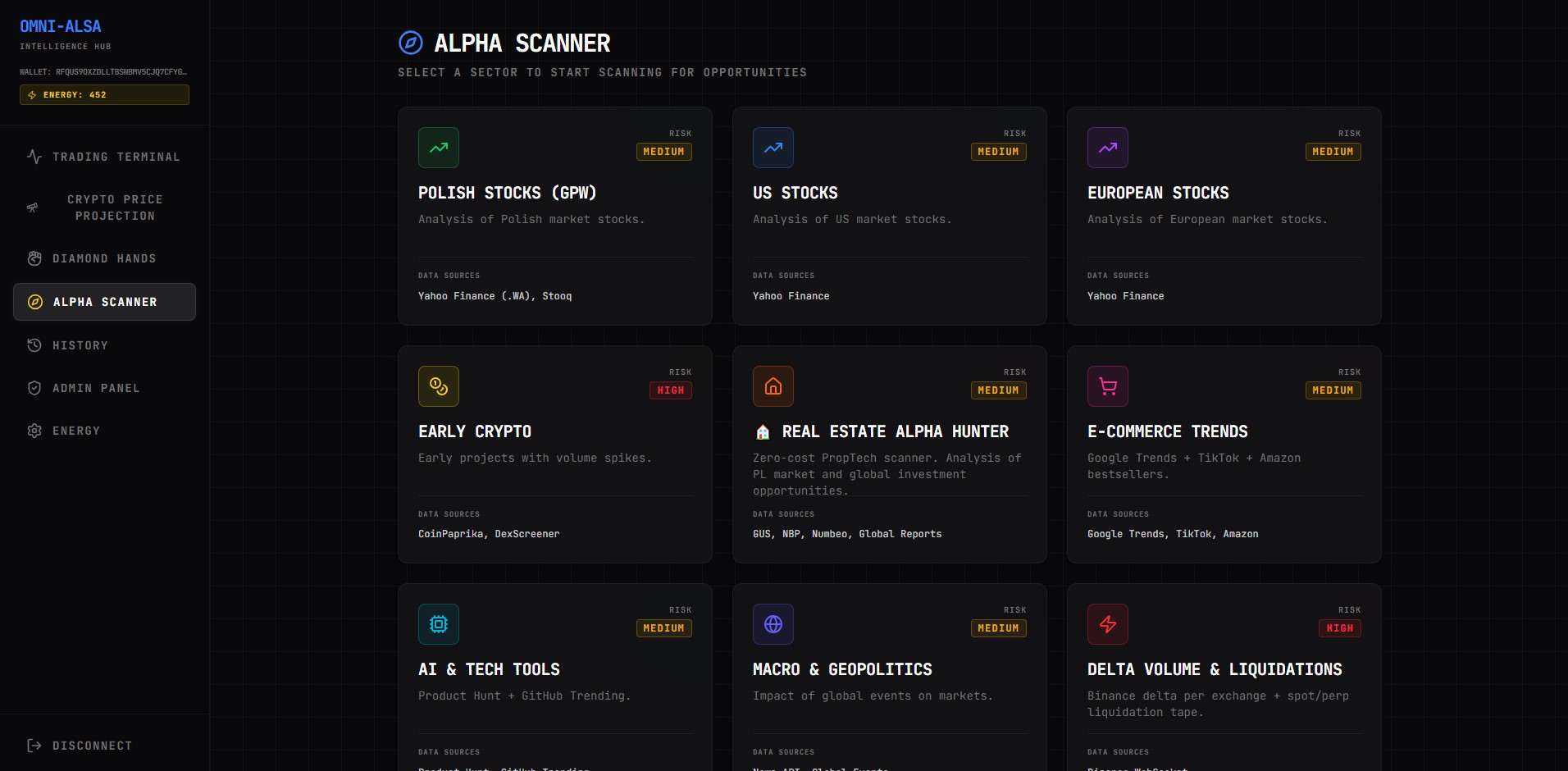This screenshot has width=1568, height=771.
Task: Click the green trend icon on Polish Stocks
Action: [439, 148]
